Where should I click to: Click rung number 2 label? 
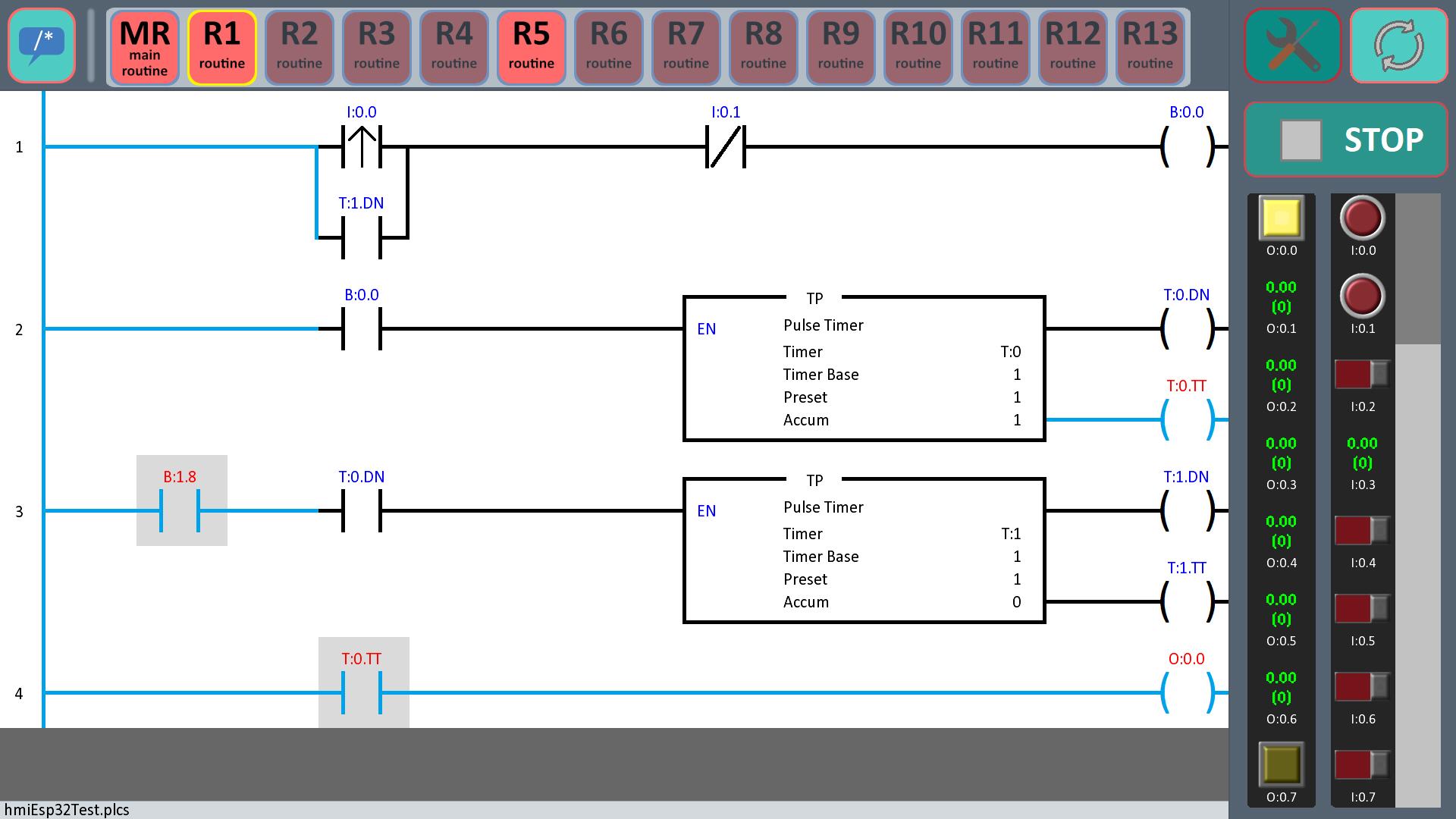(19, 330)
